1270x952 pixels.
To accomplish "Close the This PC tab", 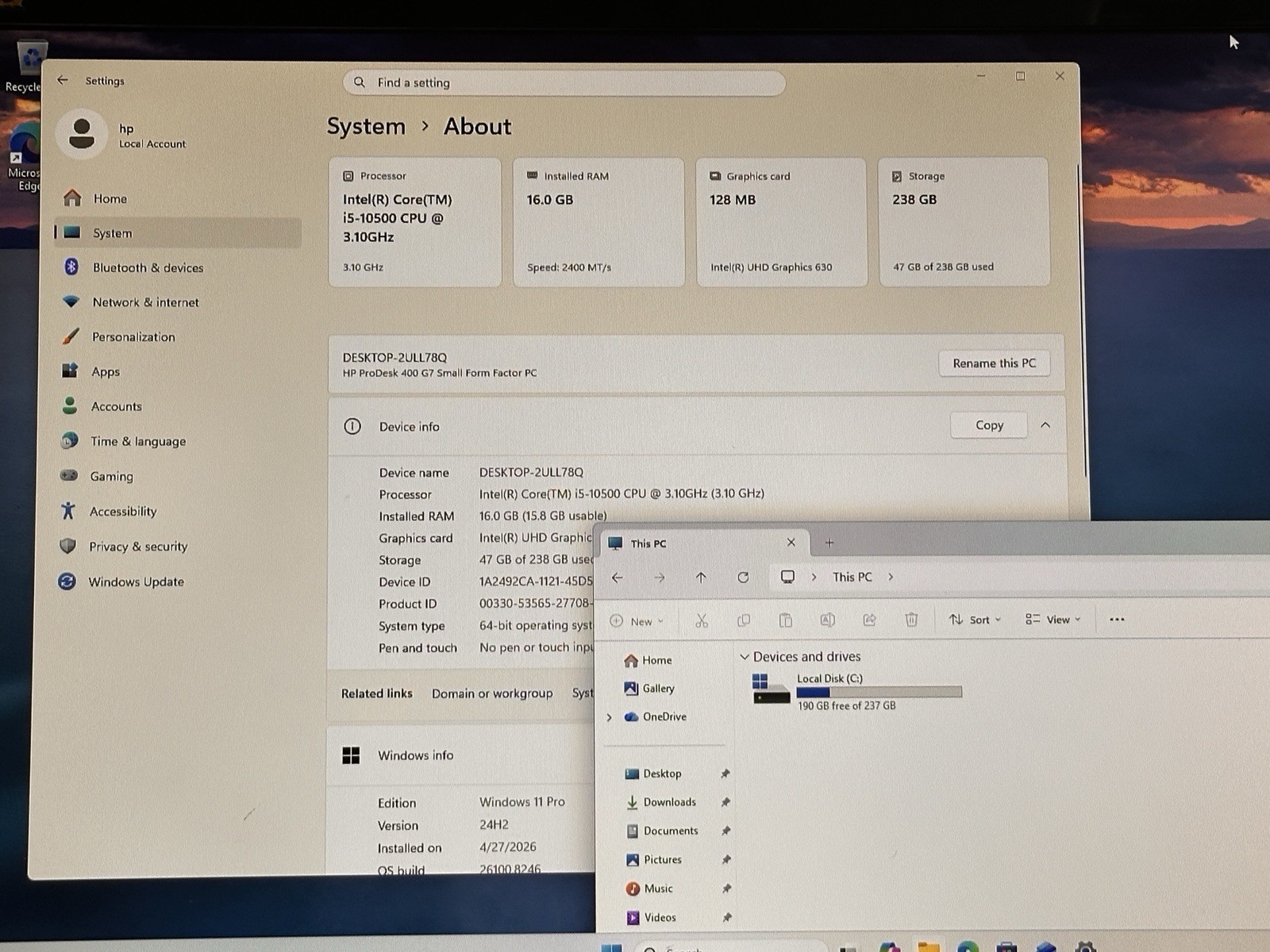I will coord(791,543).
